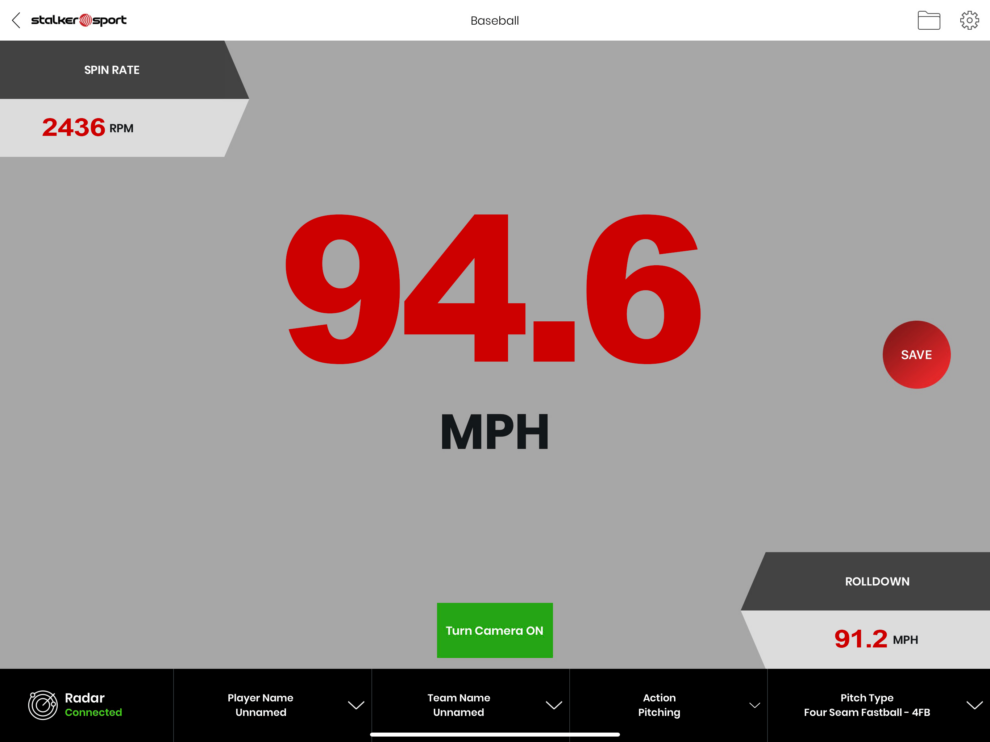Open settings via the gear icon
The width and height of the screenshot is (990, 742).
click(969, 20)
